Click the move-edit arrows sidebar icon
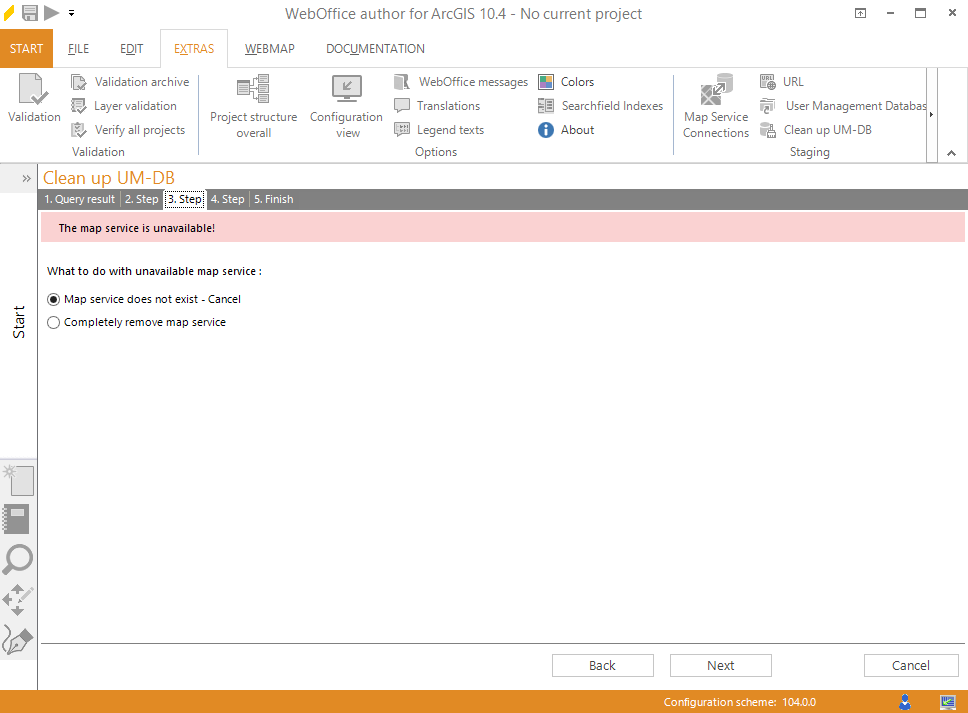The width and height of the screenshot is (968, 713). point(17,599)
